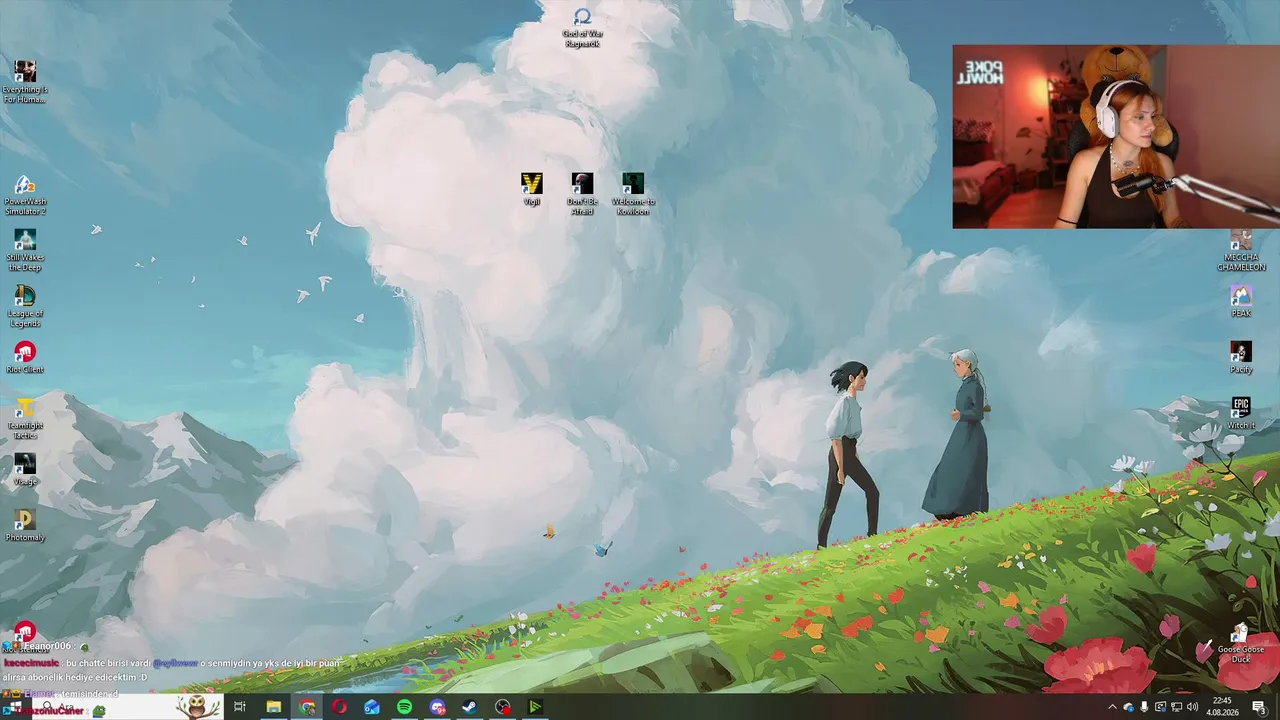
Task: Select the Teamfight Tactics desktop icon
Action: 25,418
